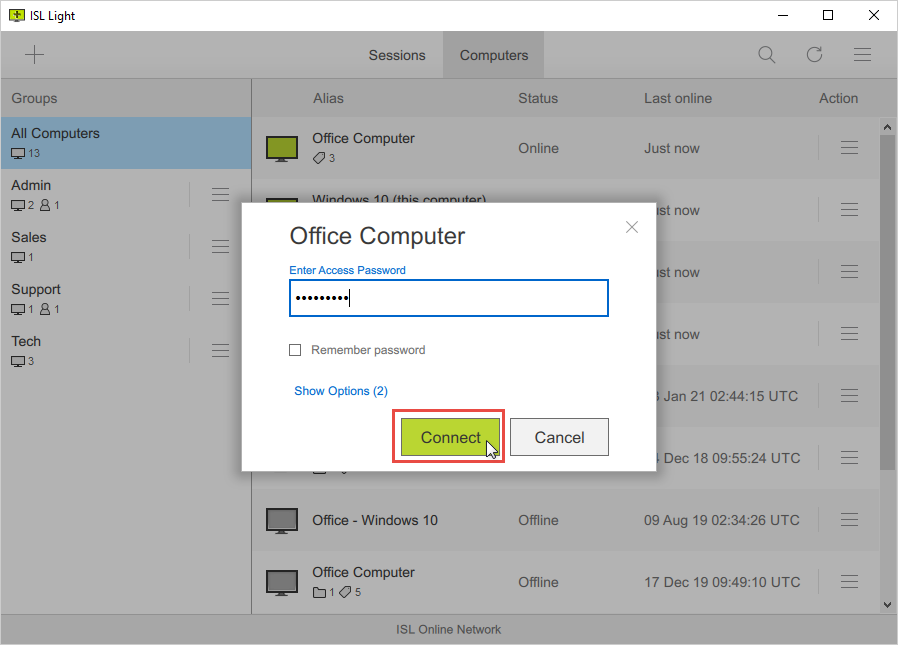
Task: Open the search with the magnifier icon
Action: (766, 55)
